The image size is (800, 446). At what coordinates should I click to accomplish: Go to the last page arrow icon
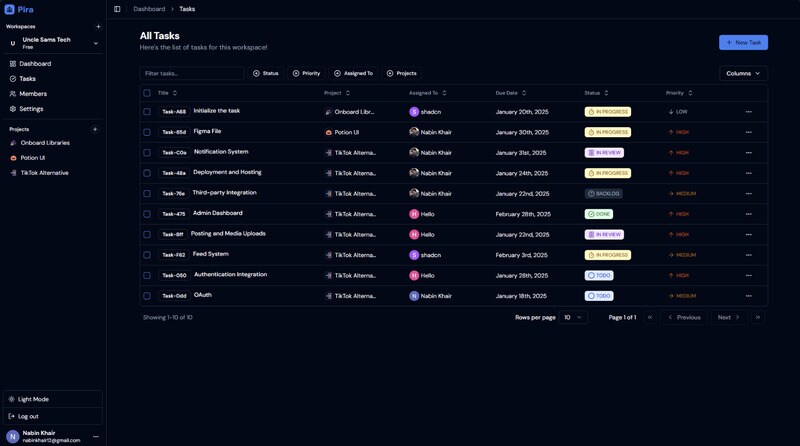pyautogui.click(x=758, y=317)
